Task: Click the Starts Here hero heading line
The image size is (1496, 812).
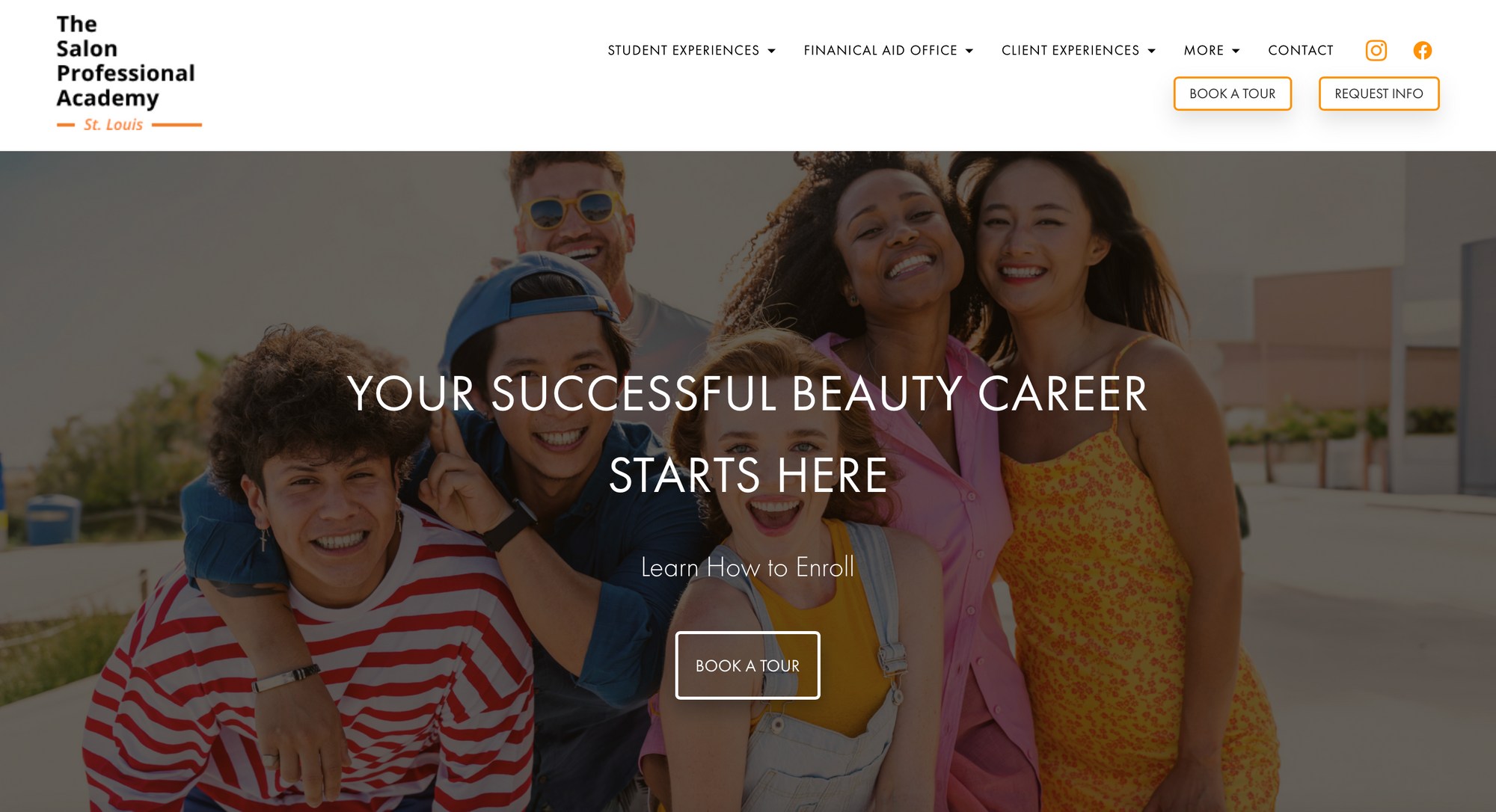Action: coord(747,476)
